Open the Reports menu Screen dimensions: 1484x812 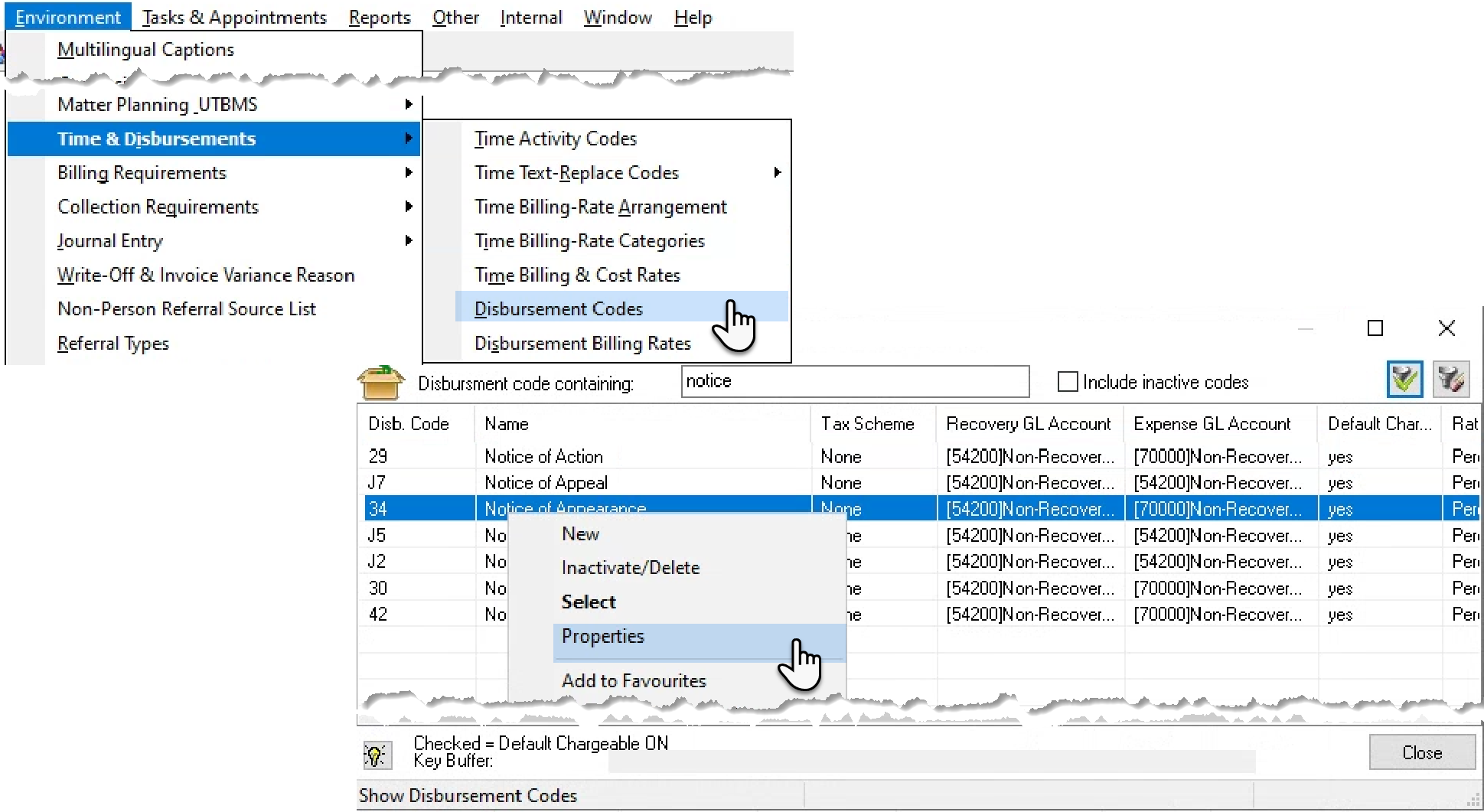[x=380, y=17]
